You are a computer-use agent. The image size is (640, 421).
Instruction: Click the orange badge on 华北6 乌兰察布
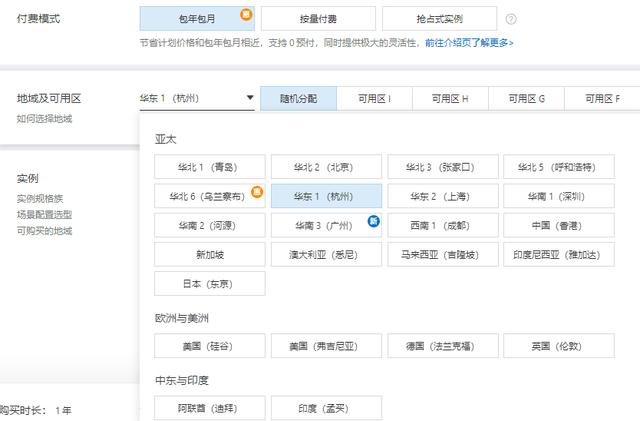(x=257, y=192)
